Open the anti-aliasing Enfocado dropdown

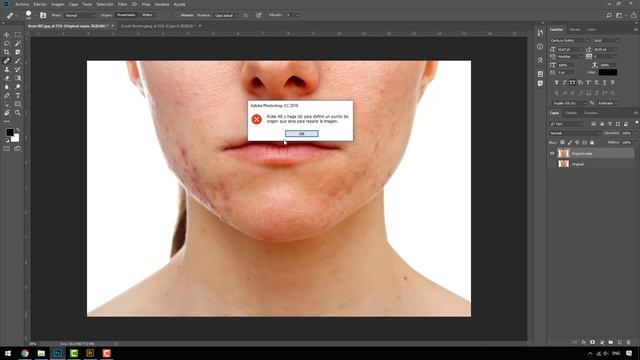(608, 103)
